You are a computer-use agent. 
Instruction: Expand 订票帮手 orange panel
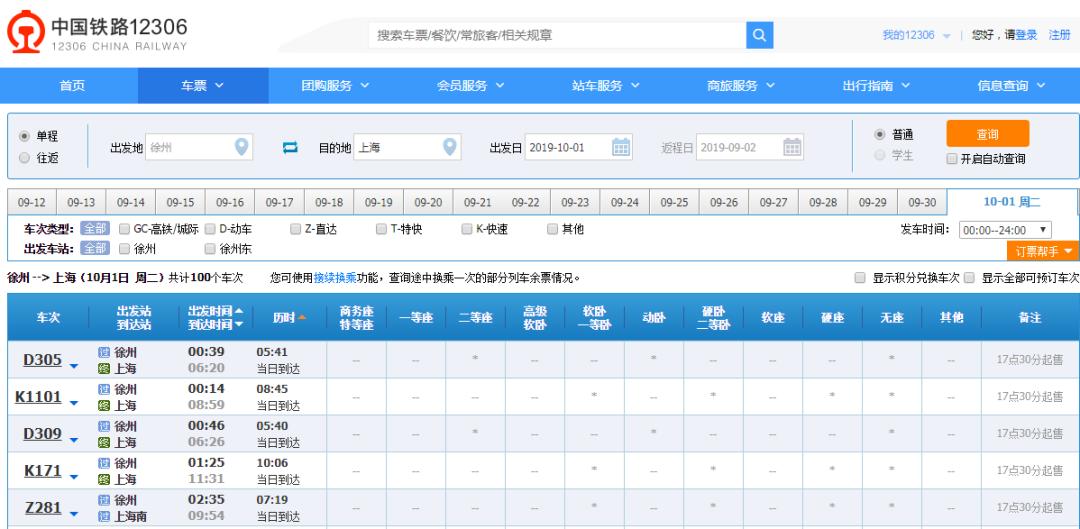(1043, 251)
